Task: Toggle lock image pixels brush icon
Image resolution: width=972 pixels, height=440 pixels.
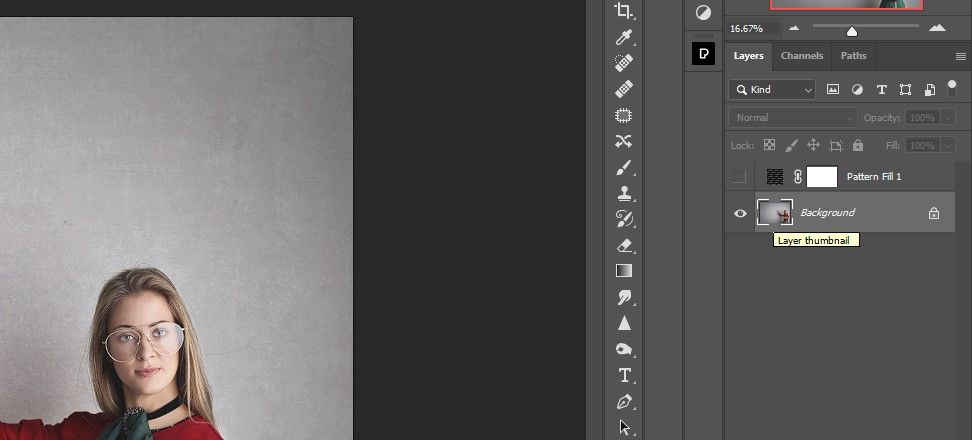Action: (x=792, y=145)
